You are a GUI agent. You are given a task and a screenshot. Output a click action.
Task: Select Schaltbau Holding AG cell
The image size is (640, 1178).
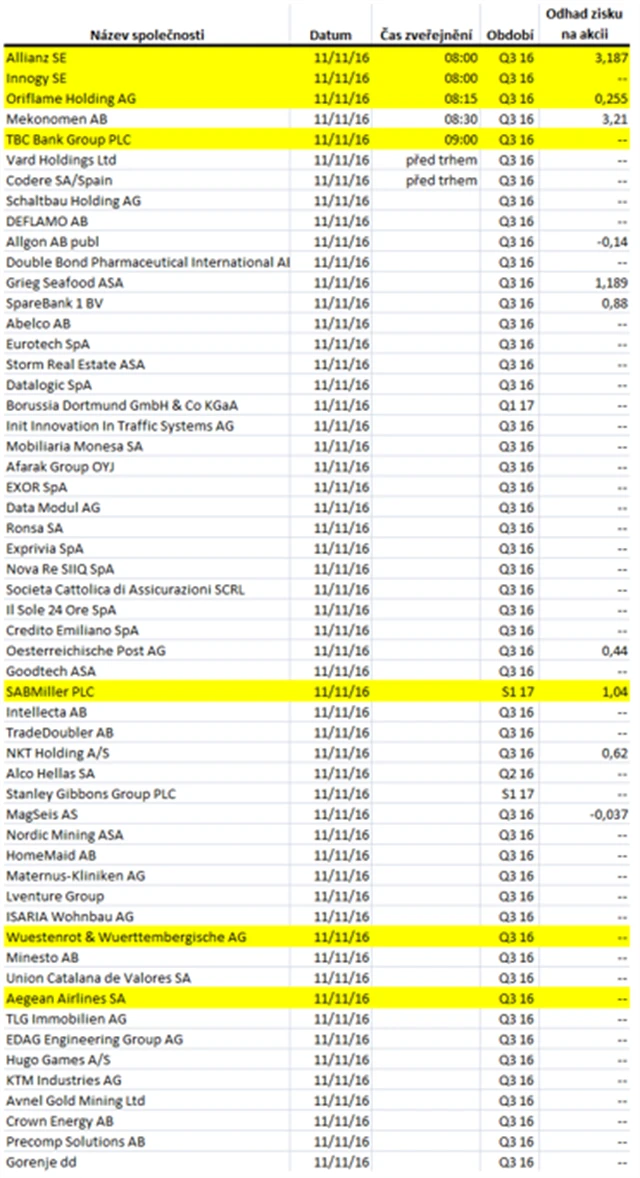point(74,201)
